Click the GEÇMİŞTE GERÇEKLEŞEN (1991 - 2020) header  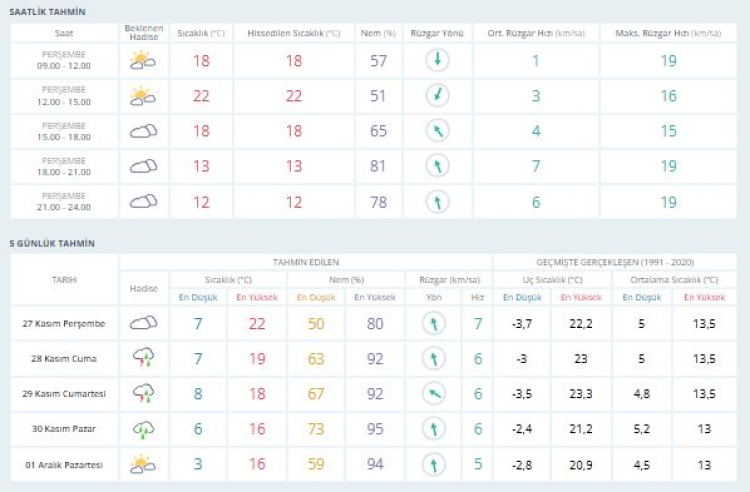point(620,261)
